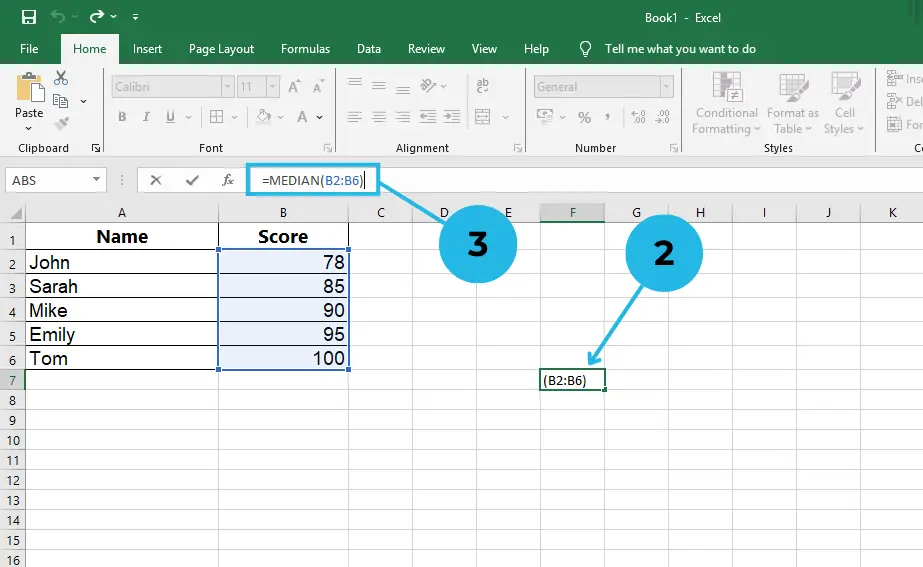Image resolution: width=923 pixels, height=567 pixels.
Task: Open the font size 11 dropdown
Action: 272,87
